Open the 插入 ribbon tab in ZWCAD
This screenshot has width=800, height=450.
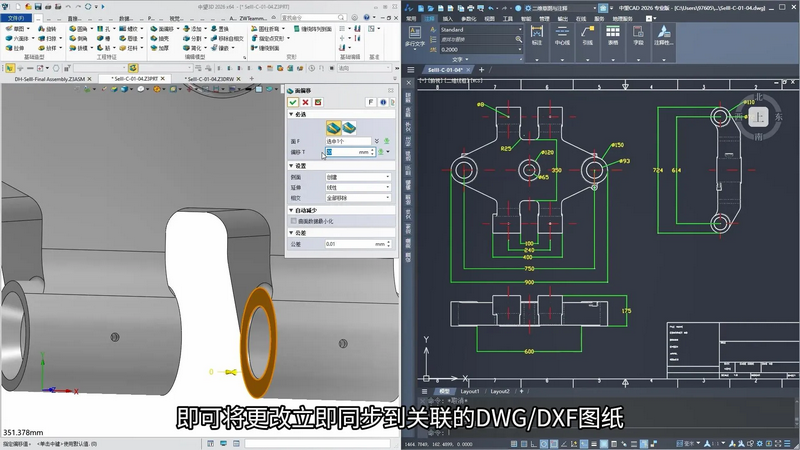[x=447, y=18]
